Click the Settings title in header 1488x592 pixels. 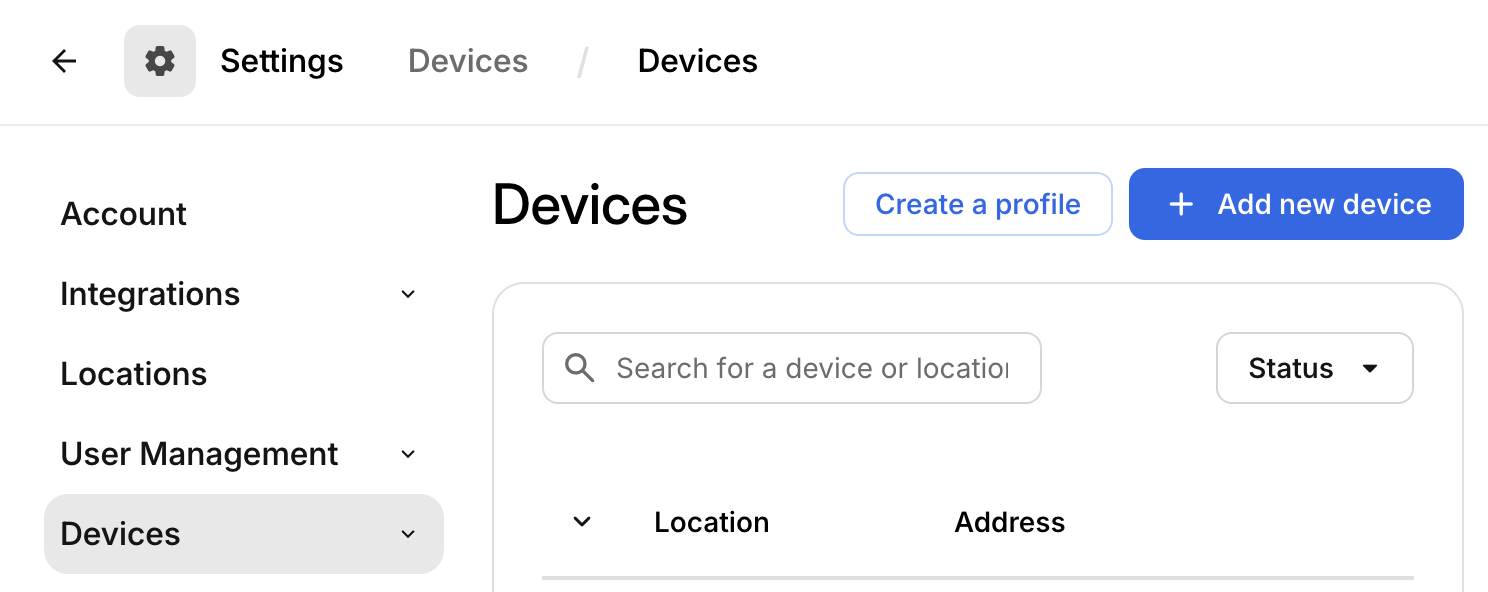[282, 61]
